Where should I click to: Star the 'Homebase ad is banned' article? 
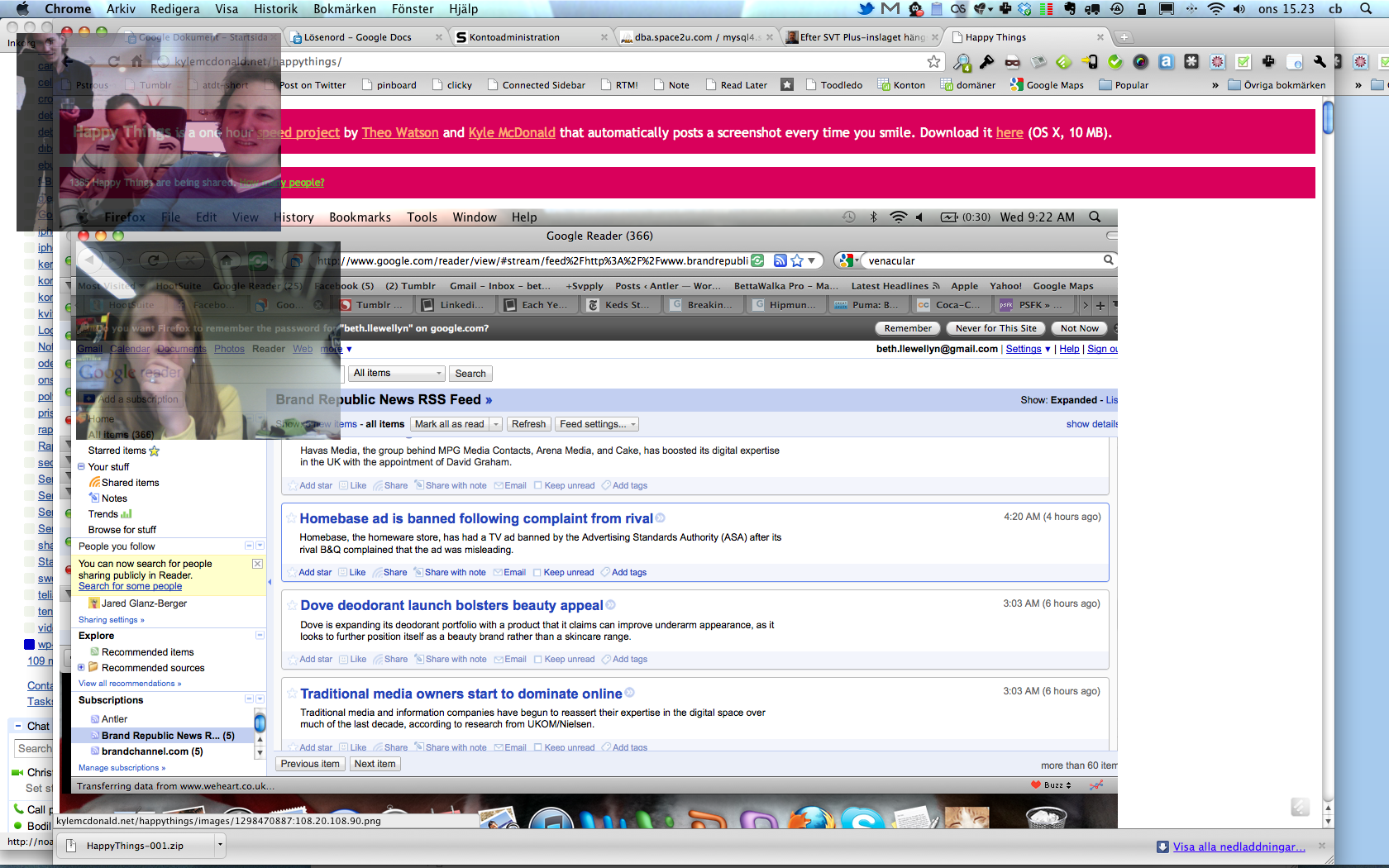[x=291, y=518]
